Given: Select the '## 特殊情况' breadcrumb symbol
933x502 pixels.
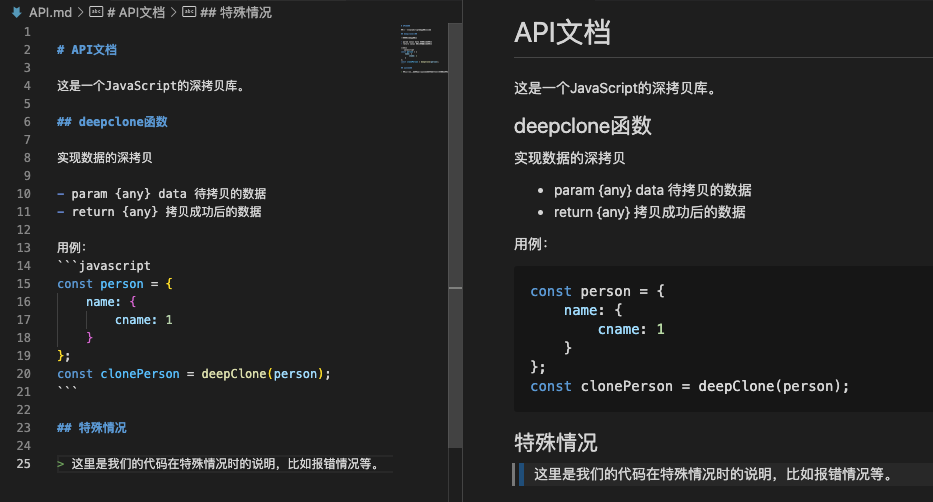Looking at the screenshot, I should click(x=236, y=12).
